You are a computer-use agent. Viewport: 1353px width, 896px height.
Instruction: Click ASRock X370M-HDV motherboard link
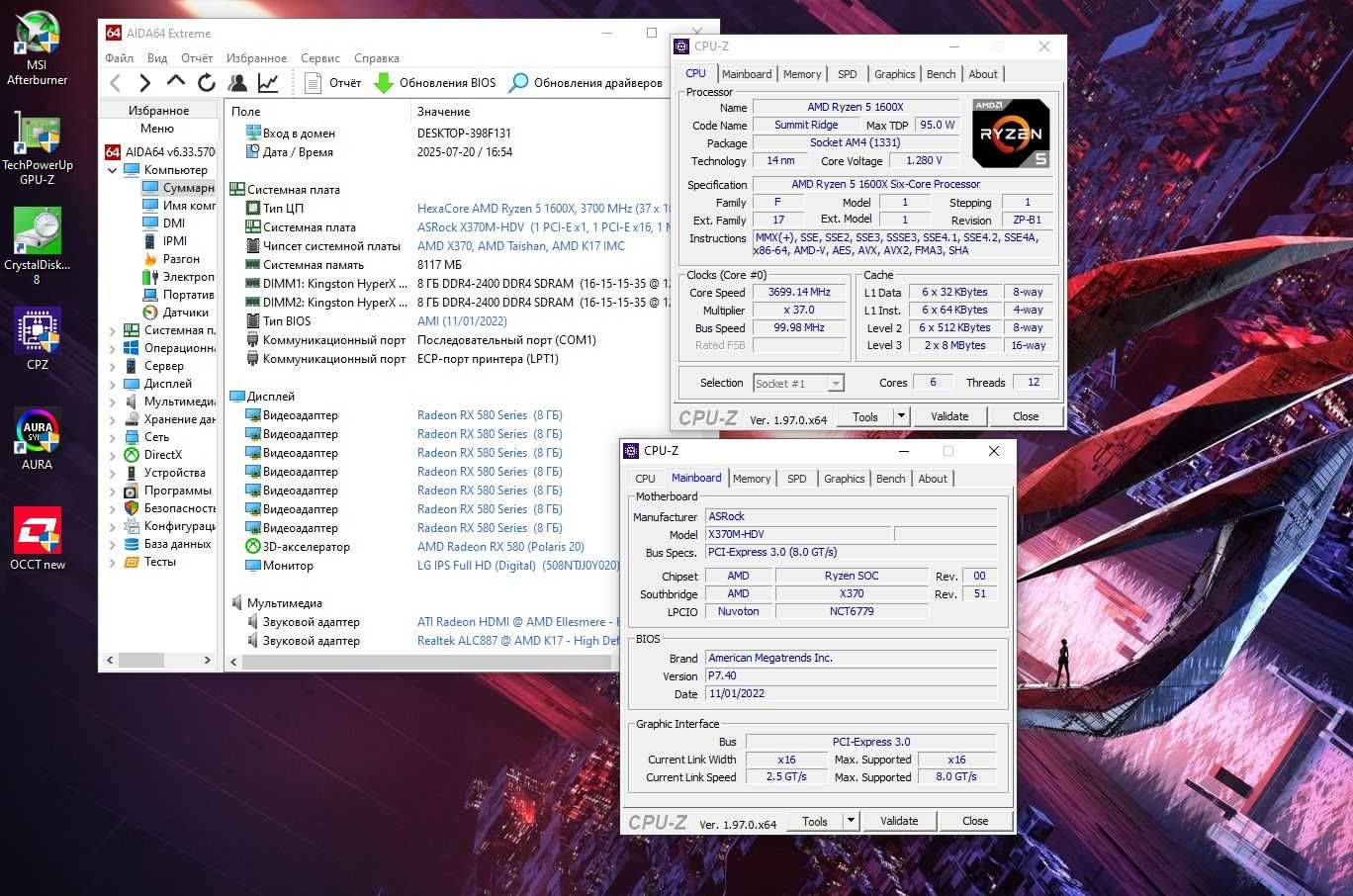click(x=544, y=227)
